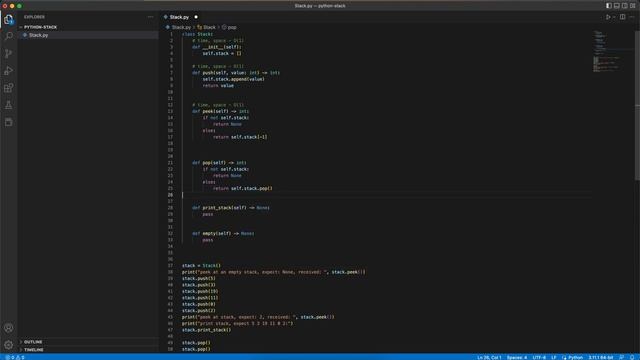
Task: Open Explorer Views and More Actions ellipsis
Action: pos(151,17)
